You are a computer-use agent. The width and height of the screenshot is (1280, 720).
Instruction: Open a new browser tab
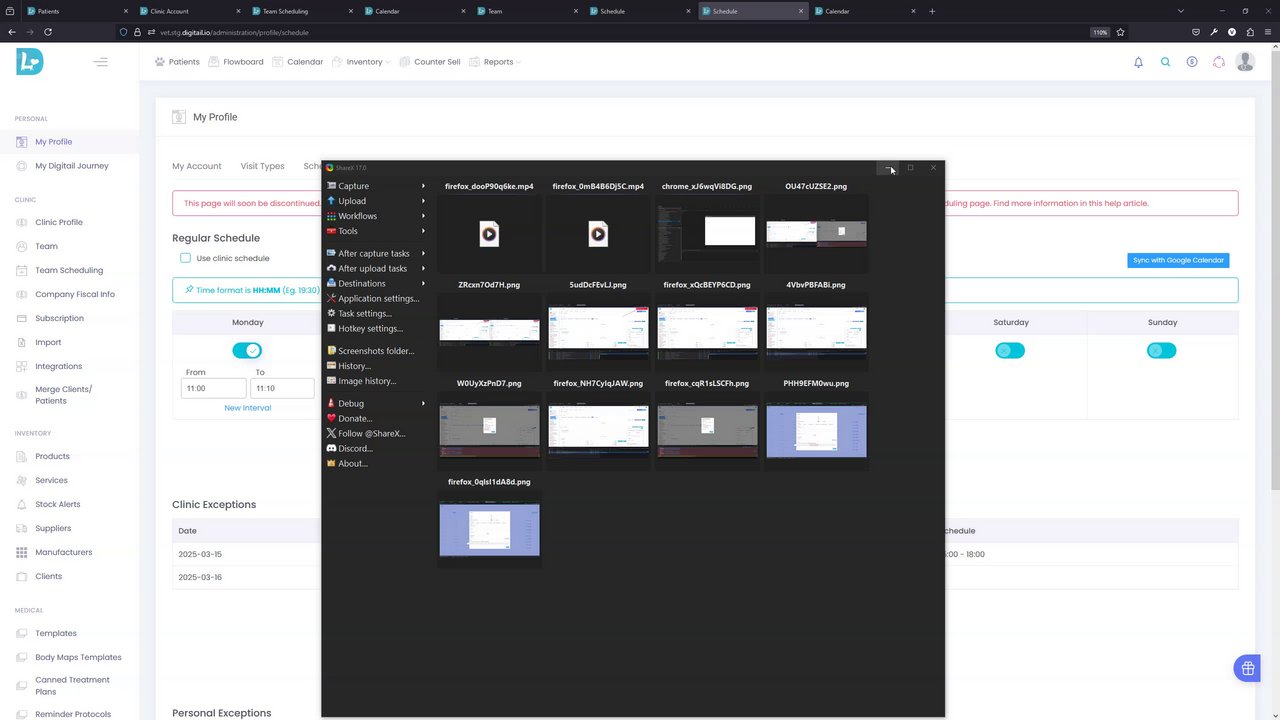tap(932, 11)
